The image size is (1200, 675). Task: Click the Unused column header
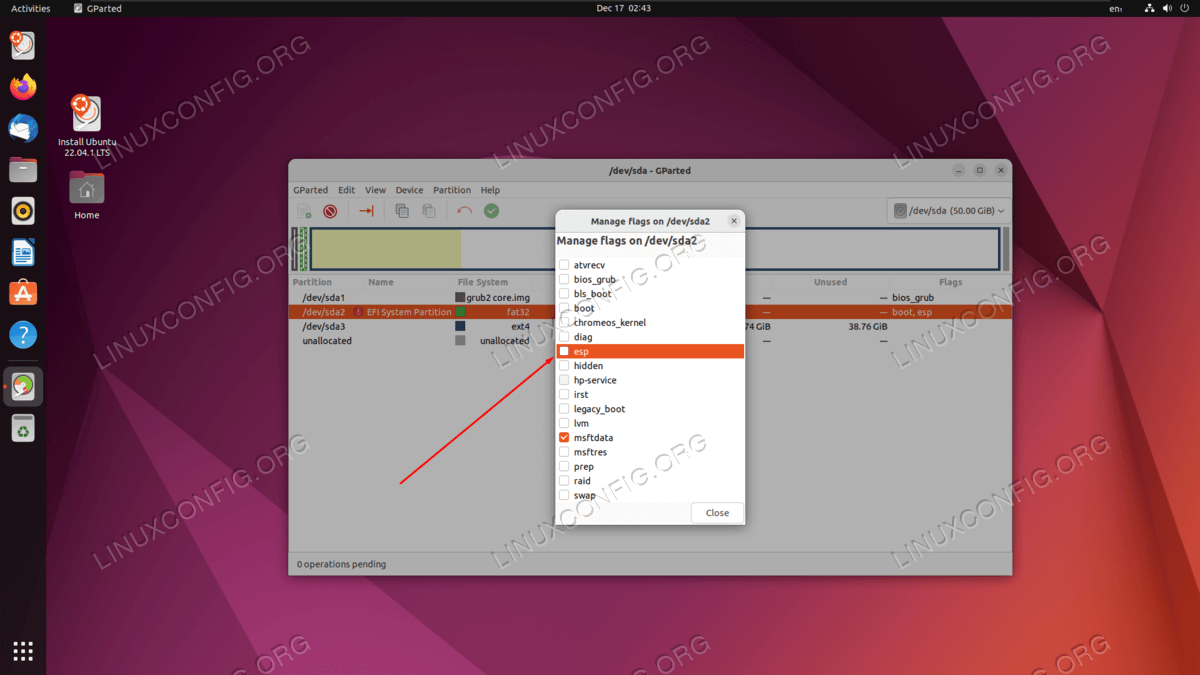[x=830, y=282]
